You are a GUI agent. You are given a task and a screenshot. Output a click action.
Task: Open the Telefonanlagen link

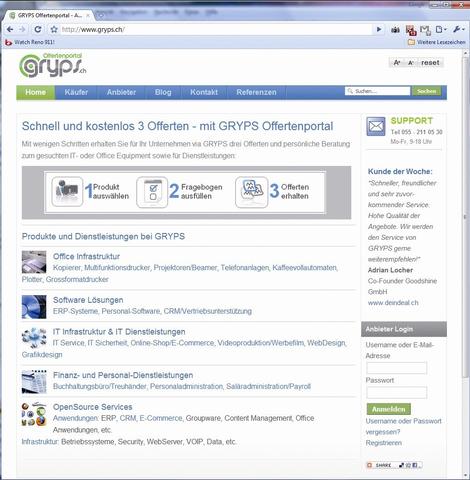[245, 268]
